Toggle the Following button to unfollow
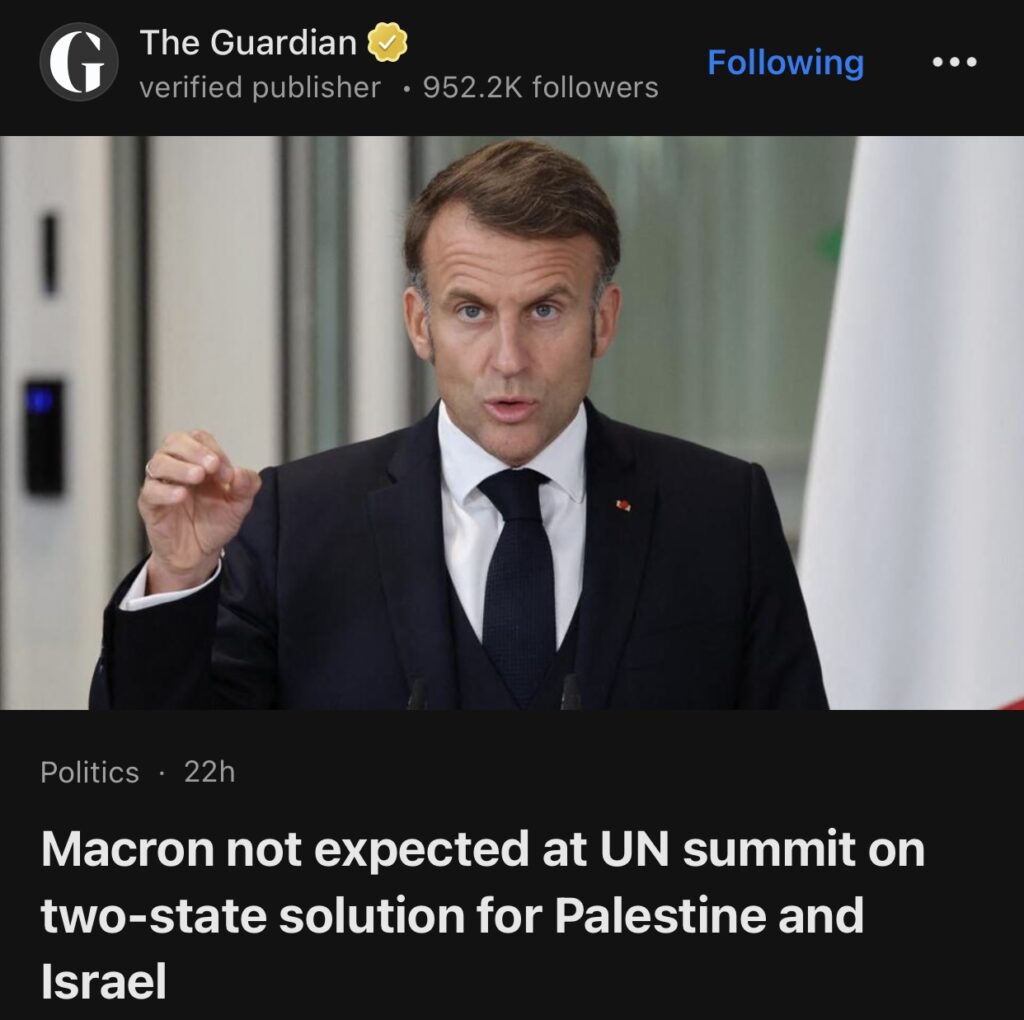Viewport: 1024px width, 1020px height. click(x=785, y=62)
